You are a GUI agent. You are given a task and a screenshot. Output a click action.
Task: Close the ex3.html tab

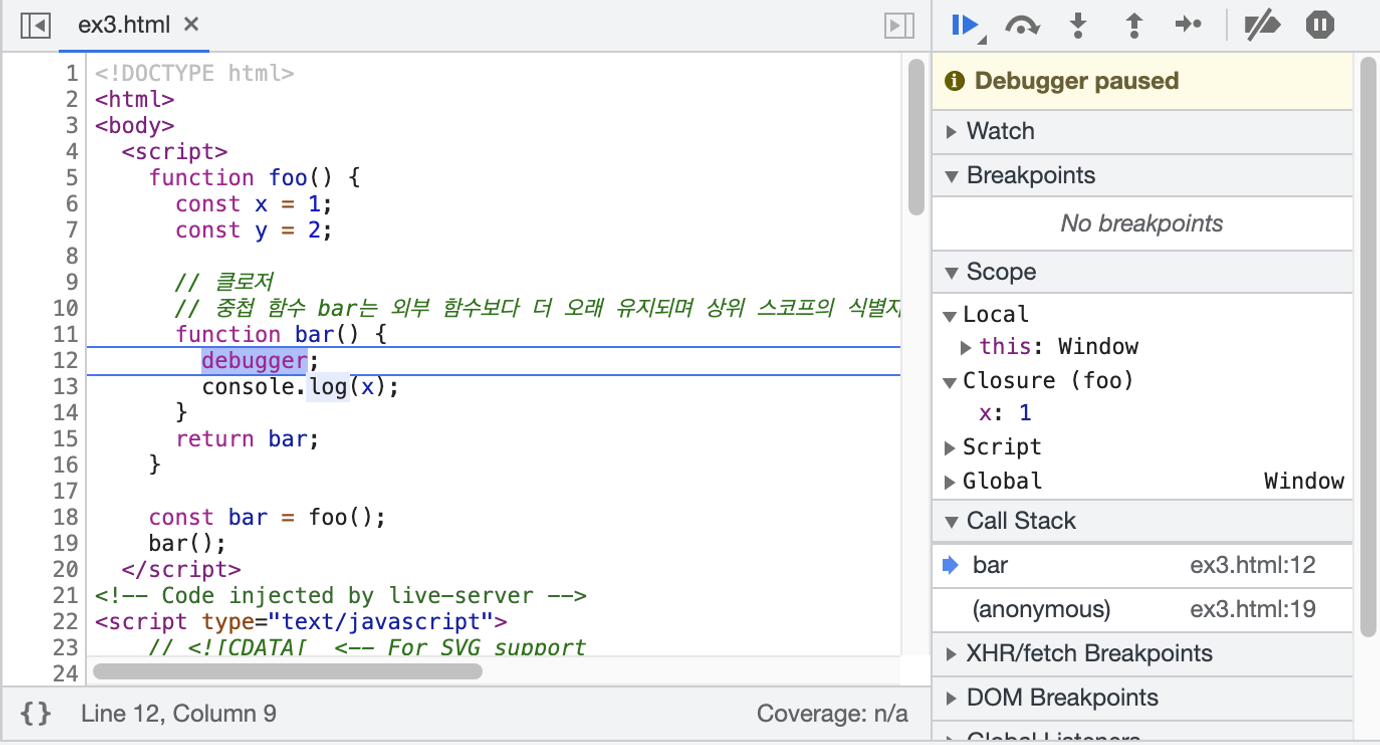click(192, 25)
